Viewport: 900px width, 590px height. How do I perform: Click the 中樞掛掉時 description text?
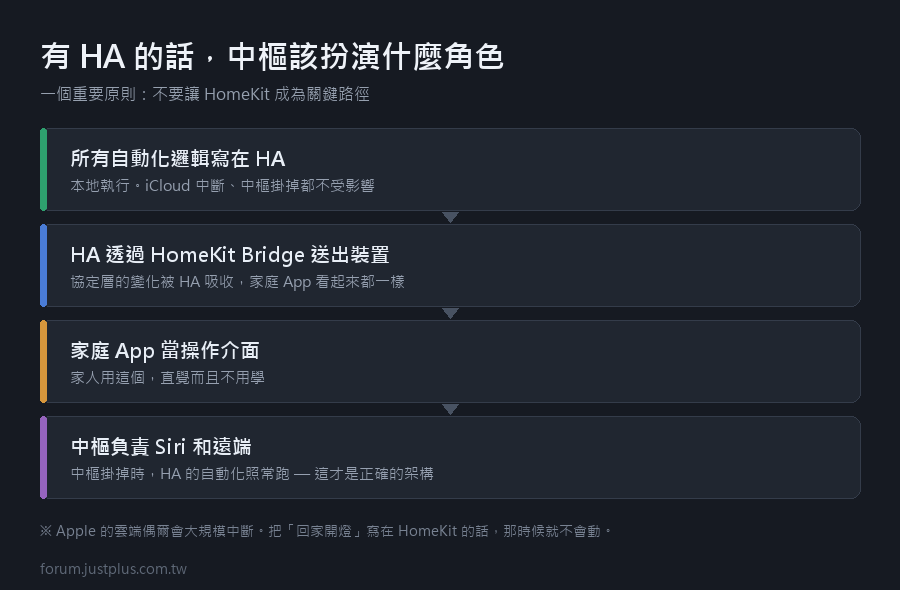click(252, 473)
